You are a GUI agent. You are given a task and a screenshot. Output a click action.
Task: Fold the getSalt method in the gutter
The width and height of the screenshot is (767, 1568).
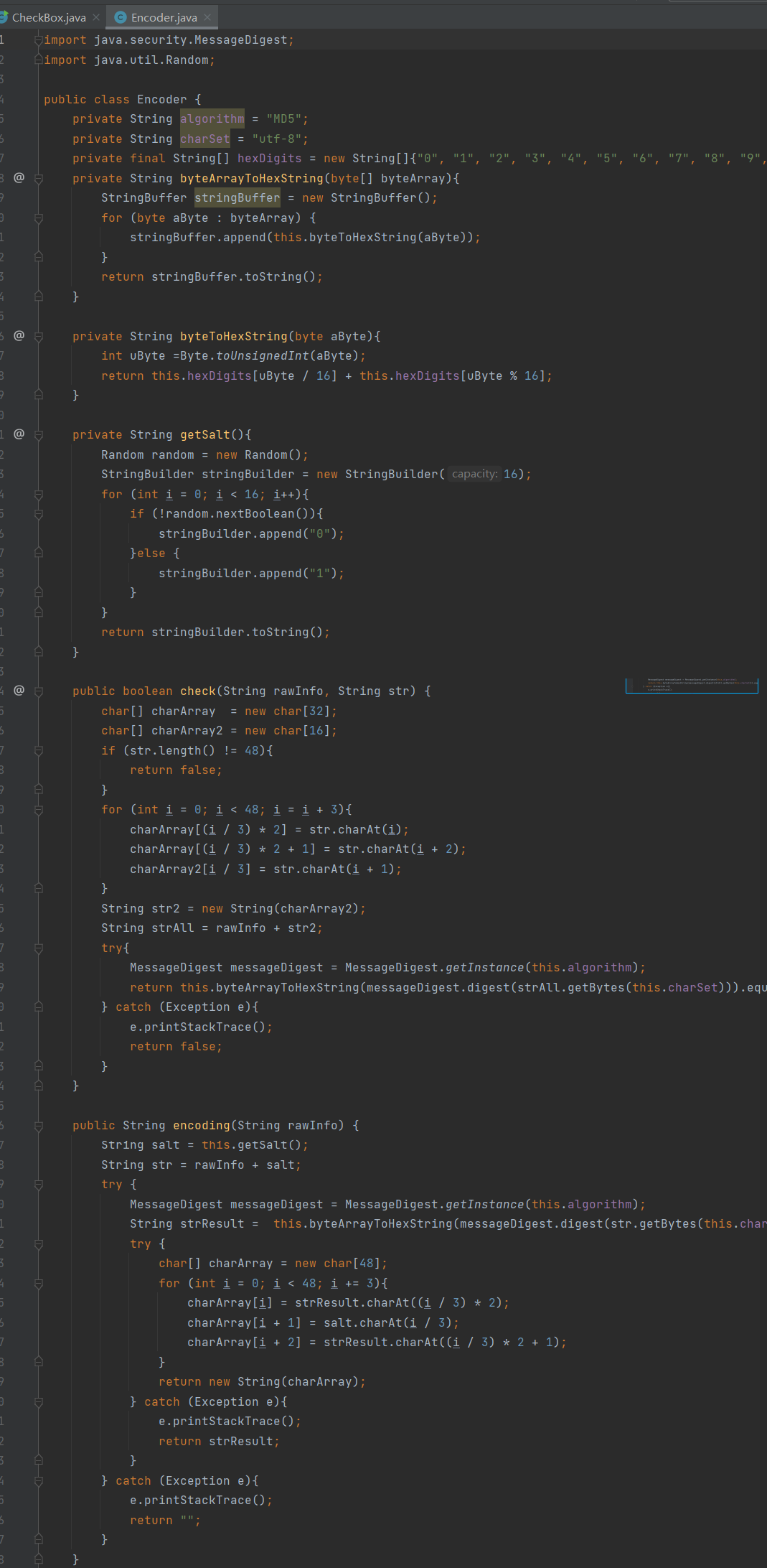click(39, 435)
